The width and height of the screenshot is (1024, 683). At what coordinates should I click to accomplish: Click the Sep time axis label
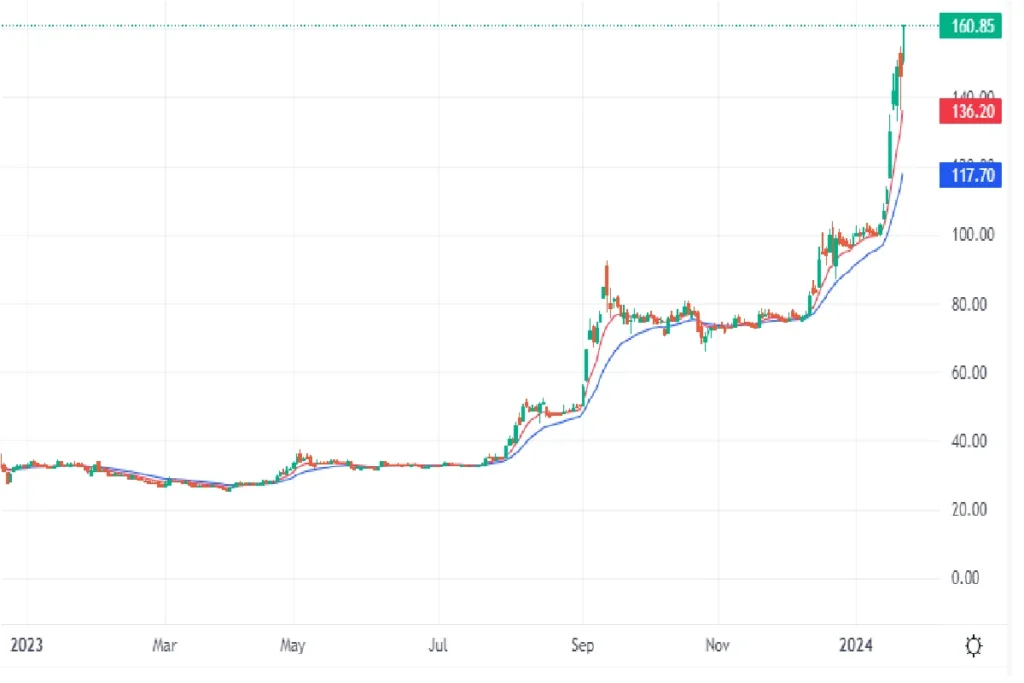click(x=583, y=645)
